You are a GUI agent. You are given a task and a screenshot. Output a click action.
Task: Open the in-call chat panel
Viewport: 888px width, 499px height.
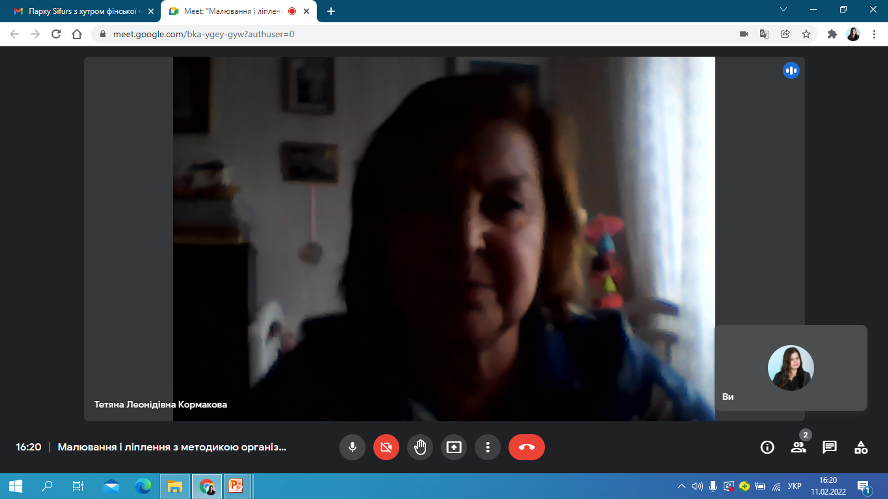(x=830, y=447)
